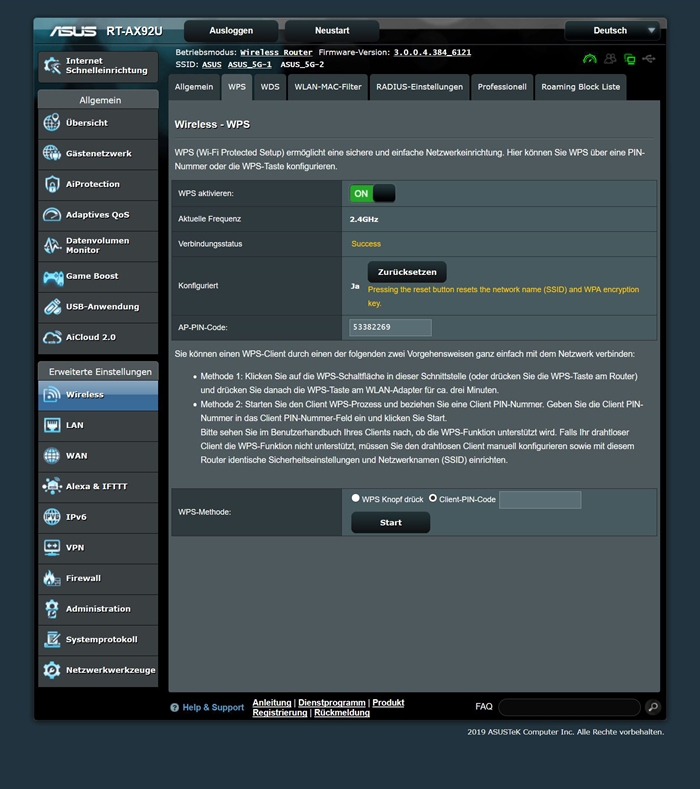Click the AiProtection shield icon
Screen dimensions: 700x789
point(52,184)
